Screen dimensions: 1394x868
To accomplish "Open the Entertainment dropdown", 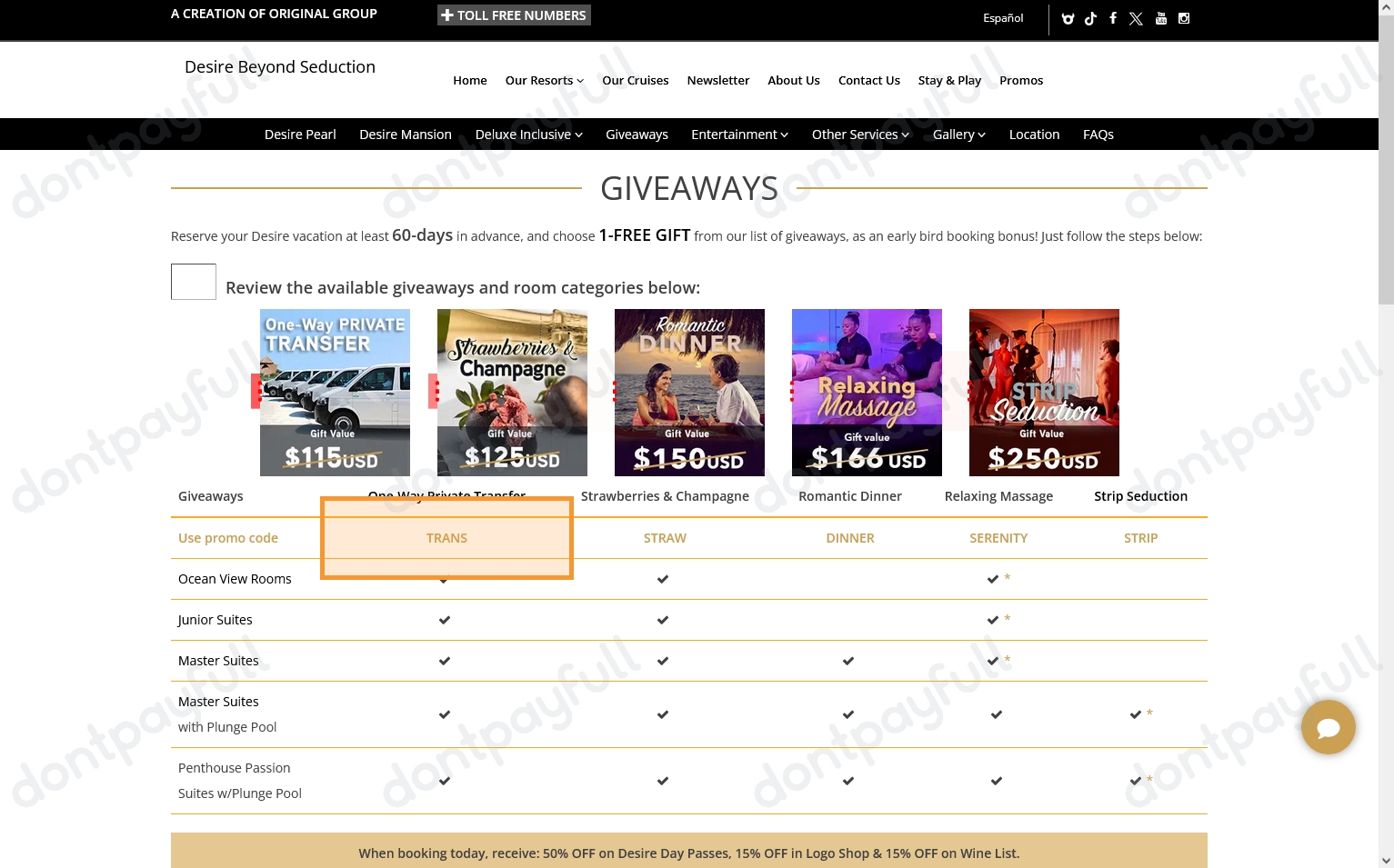I will [739, 135].
